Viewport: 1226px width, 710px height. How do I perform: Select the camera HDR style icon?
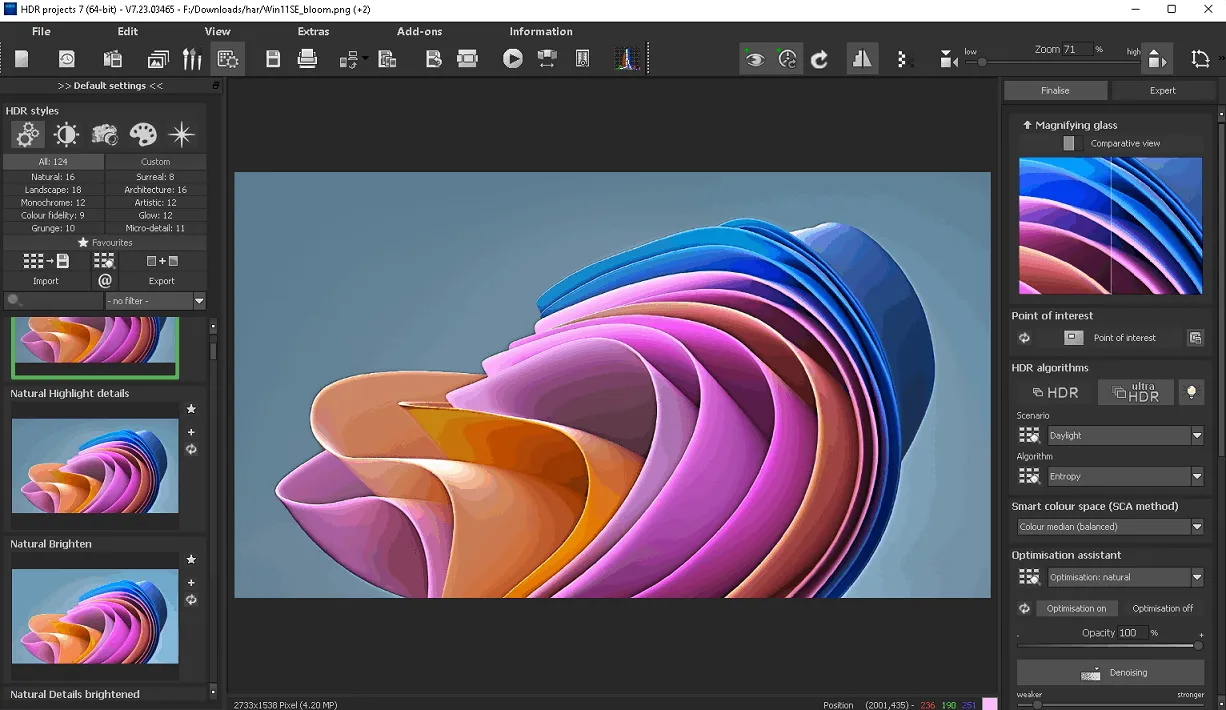tap(105, 134)
